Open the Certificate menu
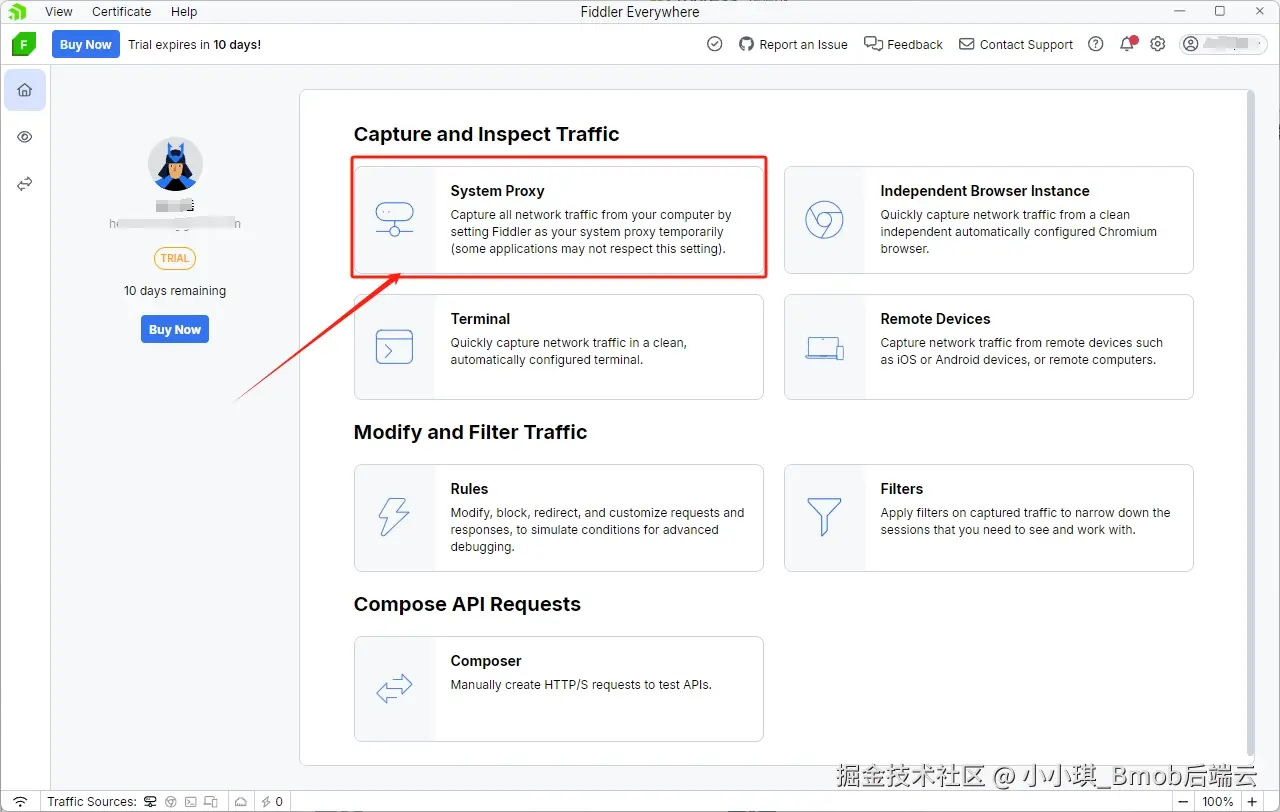The height and width of the screenshot is (812, 1280). point(121,11)
